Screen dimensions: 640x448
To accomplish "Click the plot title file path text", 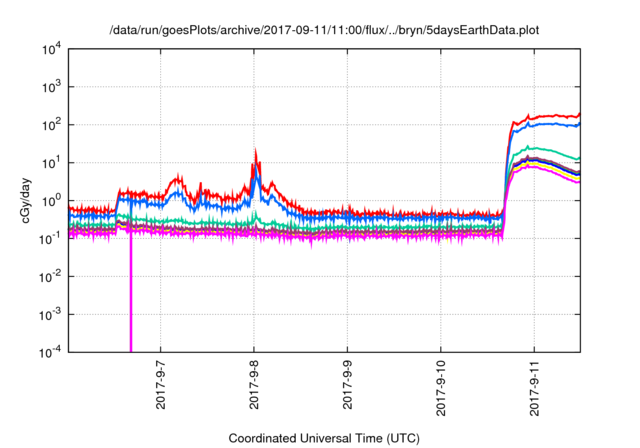I will click(324, 30).
